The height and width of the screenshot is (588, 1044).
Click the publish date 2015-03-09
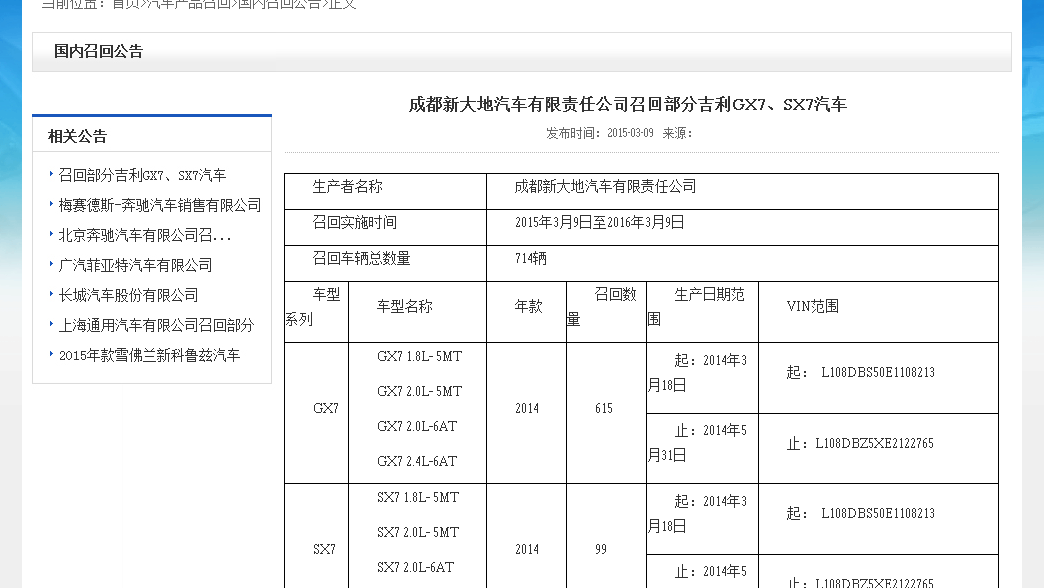point(630,133)
